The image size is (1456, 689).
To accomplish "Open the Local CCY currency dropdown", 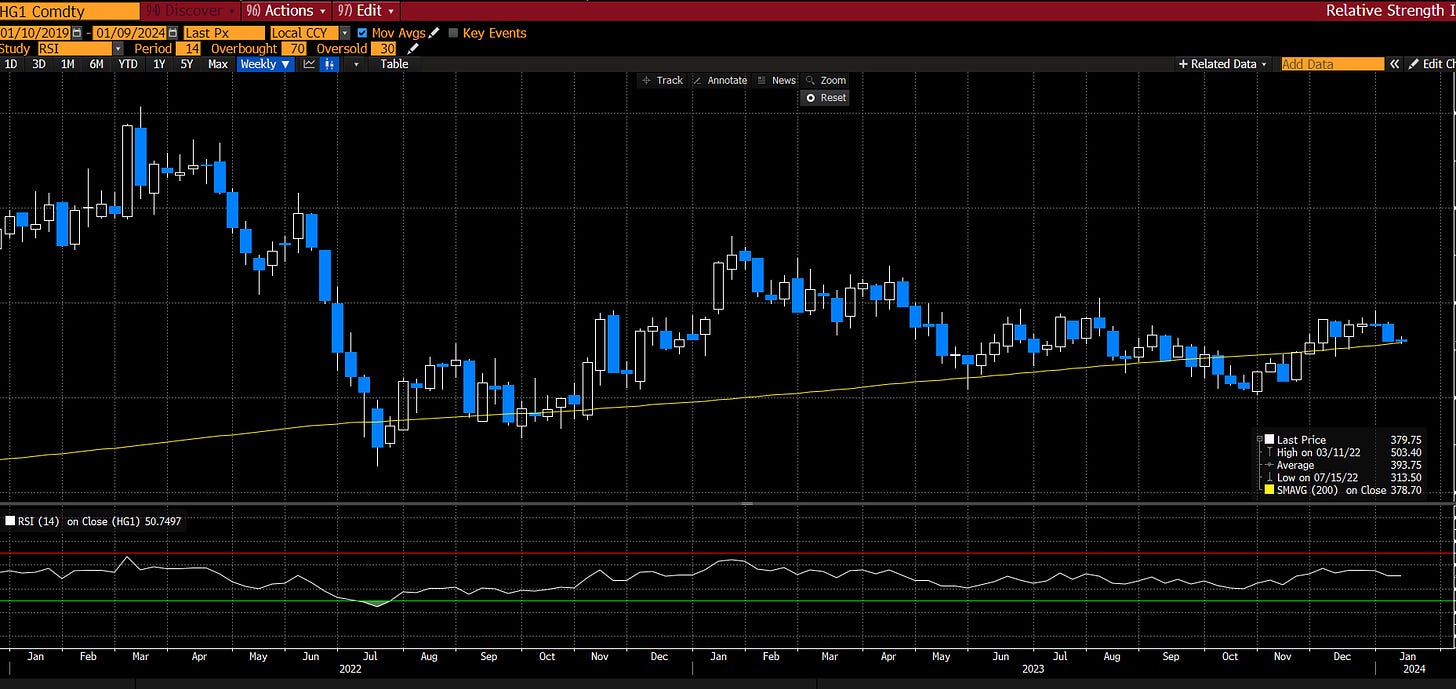I will coord(346,33).
